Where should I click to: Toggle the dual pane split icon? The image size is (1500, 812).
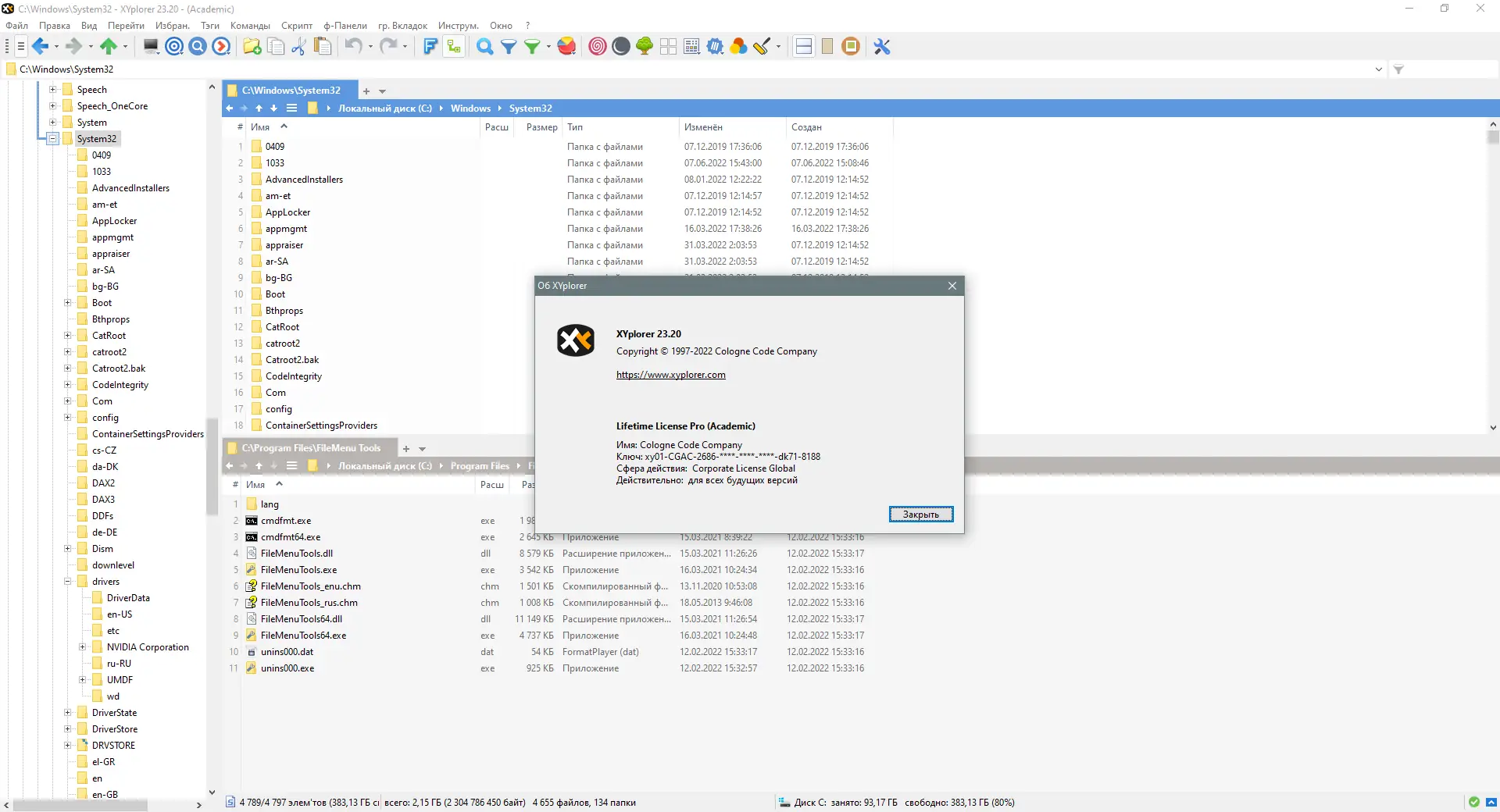pos(804,47)
